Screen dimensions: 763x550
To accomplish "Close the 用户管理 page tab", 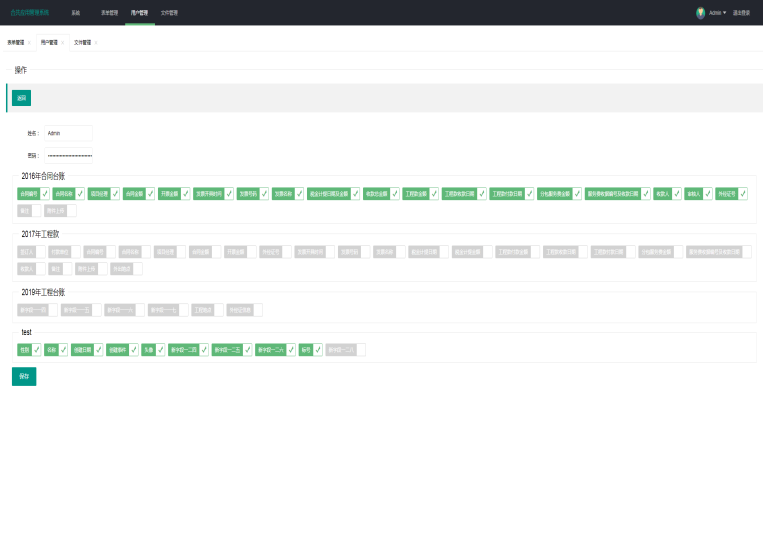I will point(62,43).
